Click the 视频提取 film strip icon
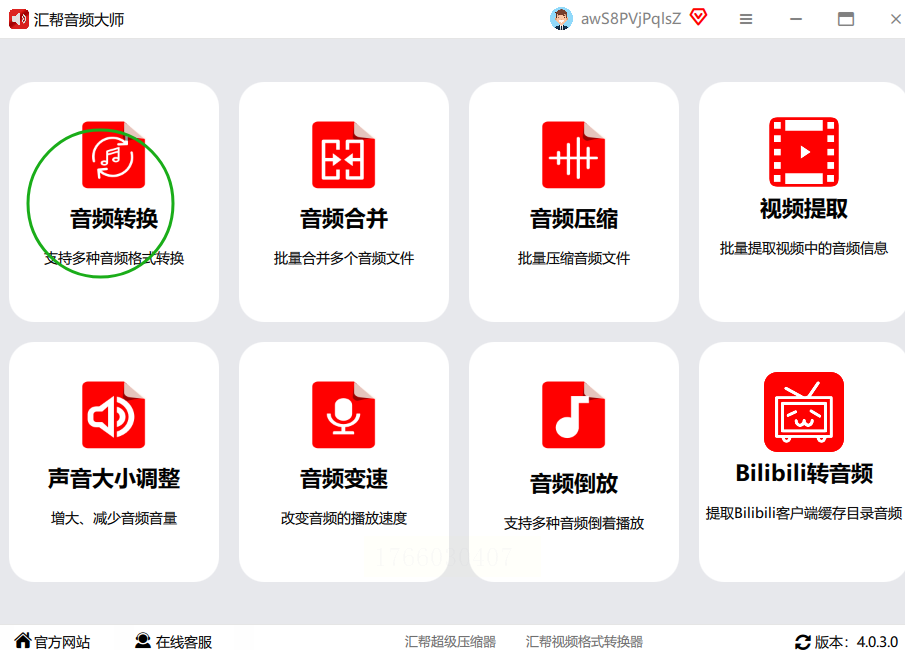905x650 pixels. (x=803, y=152)
